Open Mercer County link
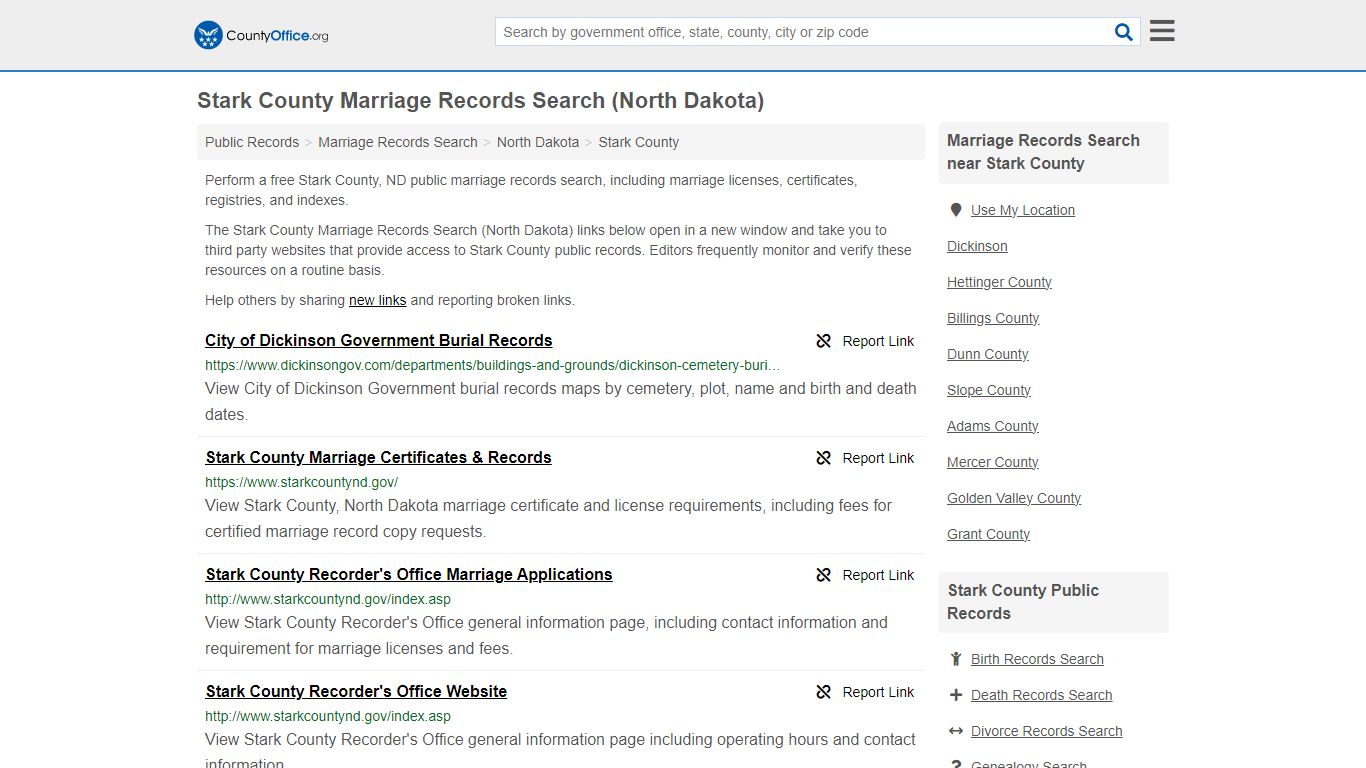1366x768 pixels. pyautogui.click(x=993, y=462)
